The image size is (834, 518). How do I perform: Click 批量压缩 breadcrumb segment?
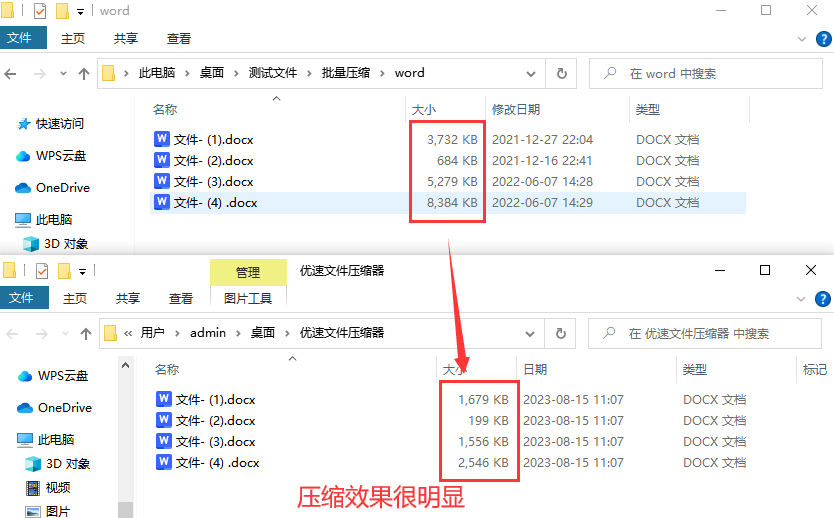[346, 73]
